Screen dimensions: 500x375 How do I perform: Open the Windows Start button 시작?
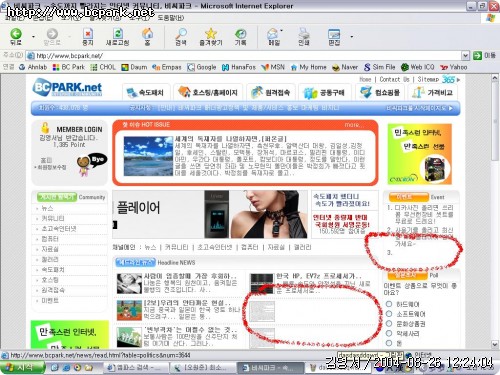[x=22, y=368]
